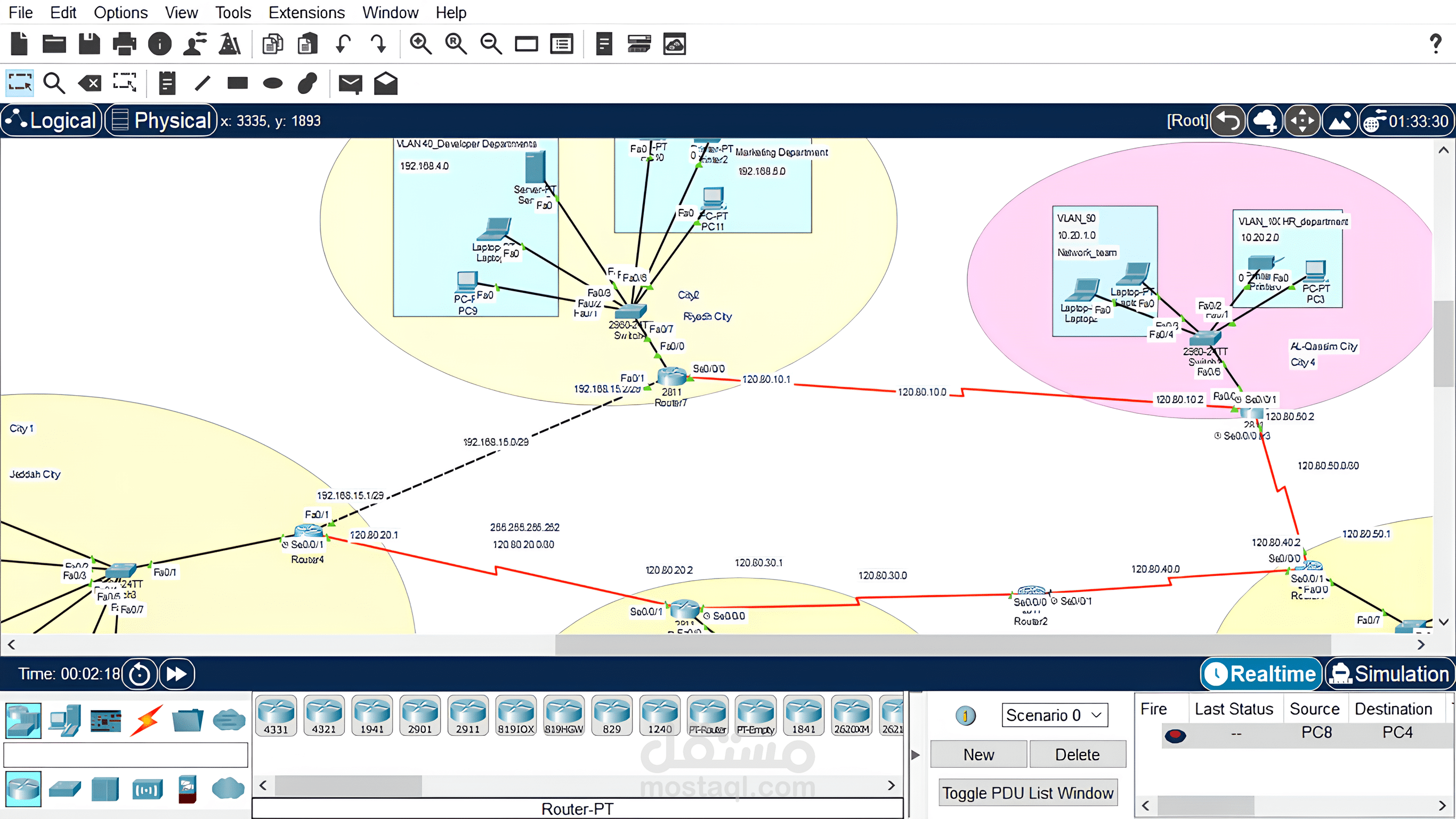Create a new file with New icon
Viewport: 1456px width, 819px height.
click(x=19, y=44)
